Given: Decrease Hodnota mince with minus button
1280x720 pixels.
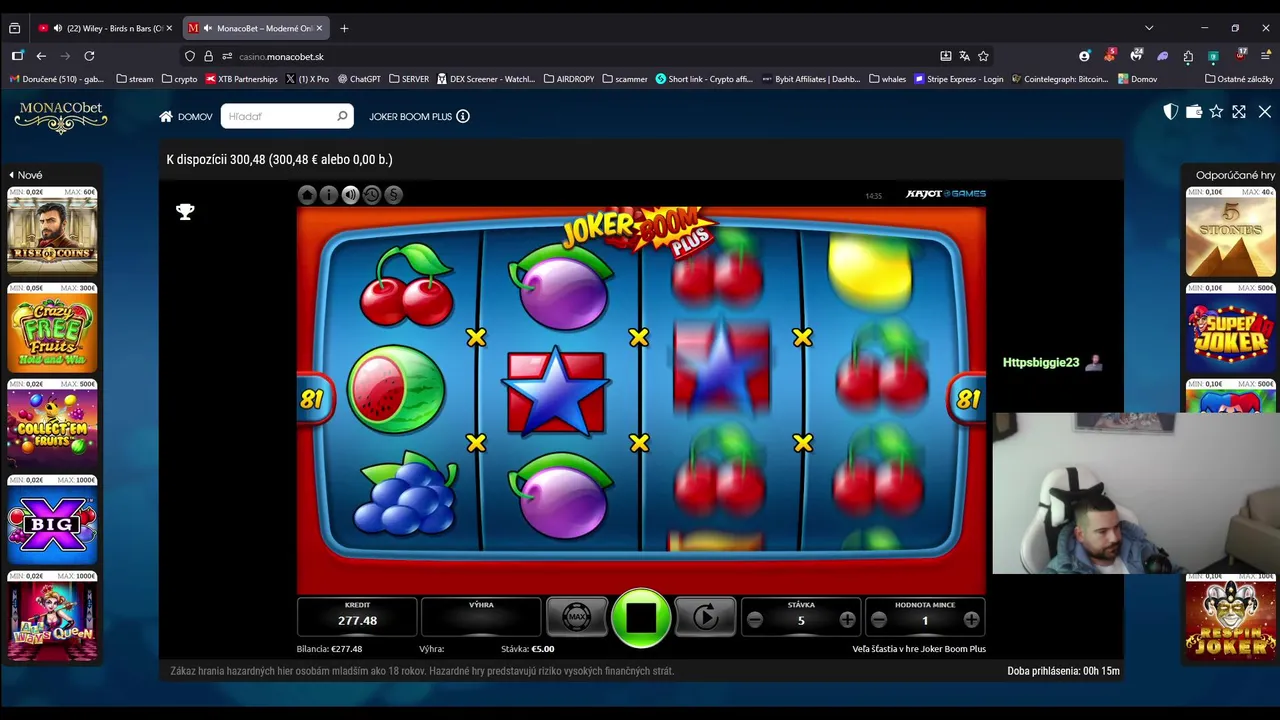Looking at the screenshot, I should point(879,620).
